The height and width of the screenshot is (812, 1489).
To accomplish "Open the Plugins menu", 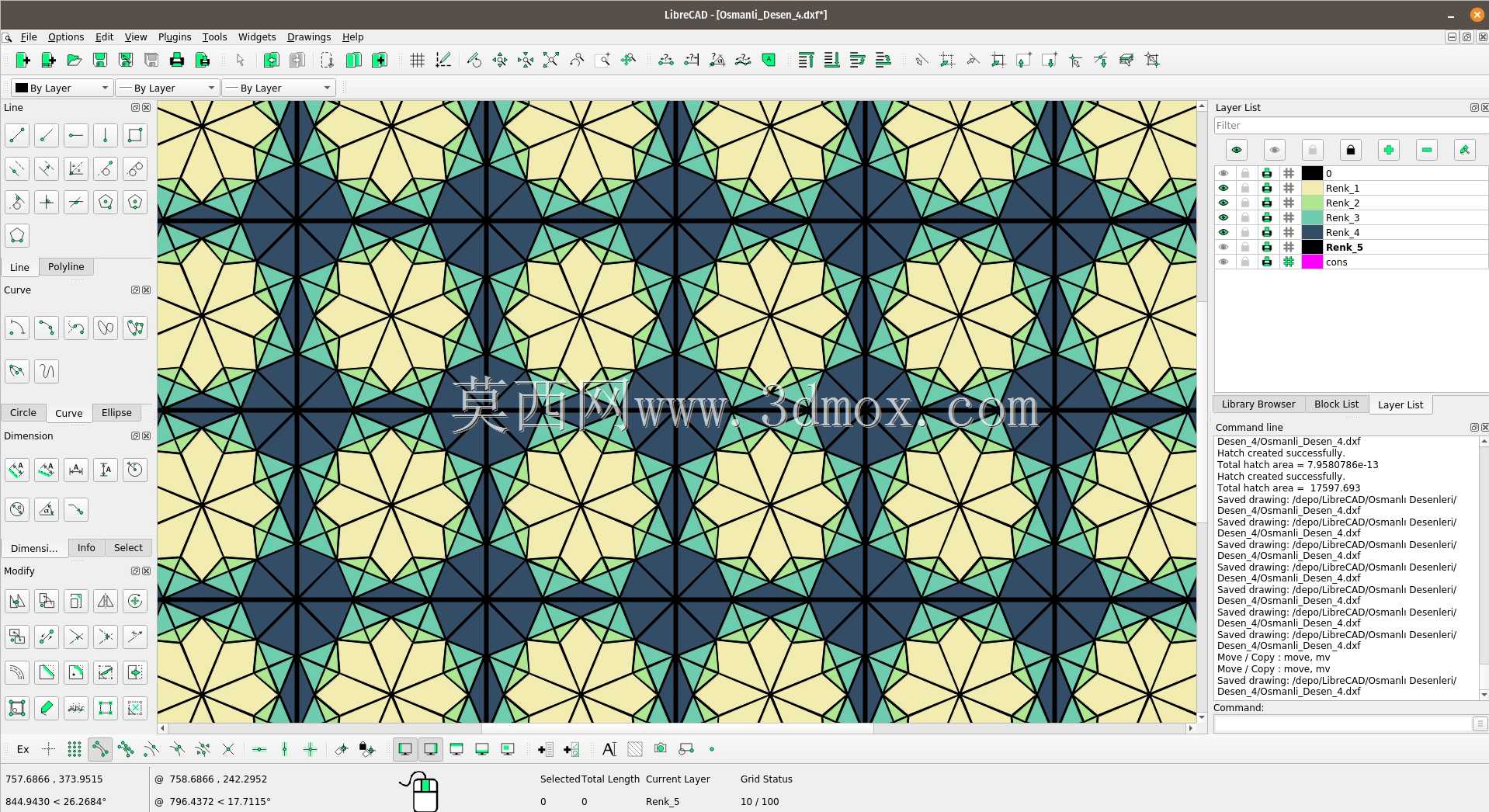I will point(175,36).
